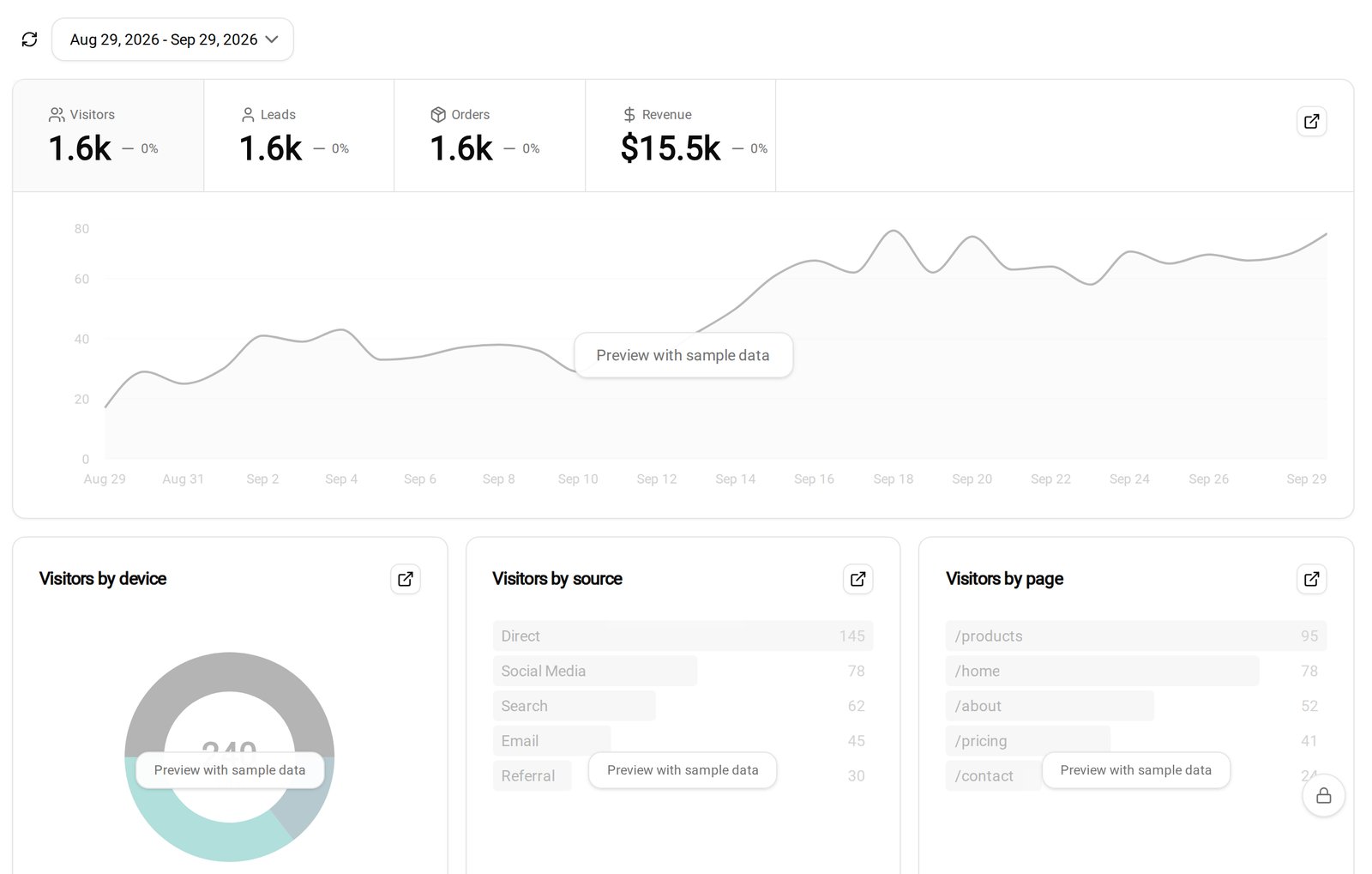The image size is (1372, 874).
Task: Click the Visitors by source heading
Action: [557, 579]
